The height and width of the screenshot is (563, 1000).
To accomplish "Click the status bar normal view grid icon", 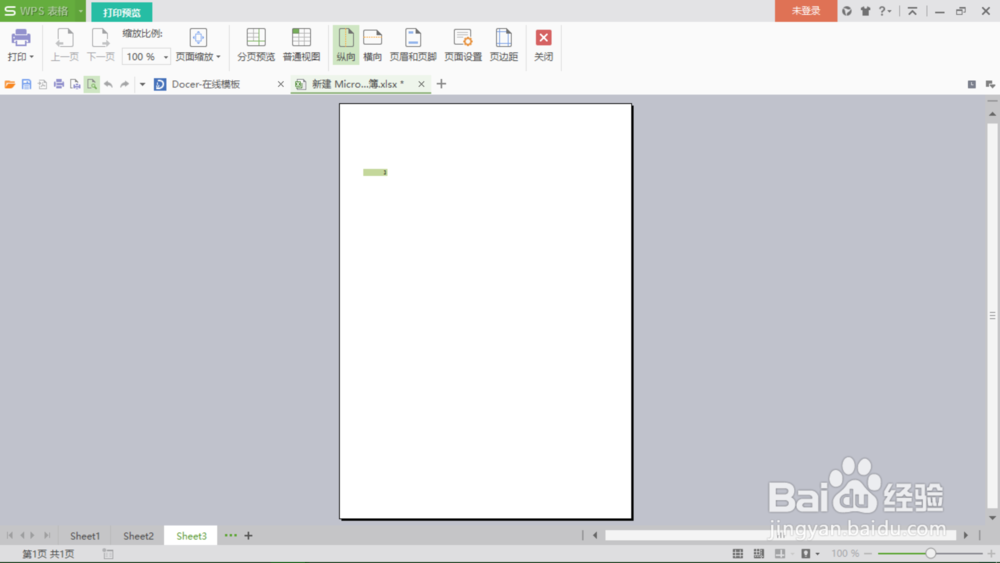I will pos(738,553).
